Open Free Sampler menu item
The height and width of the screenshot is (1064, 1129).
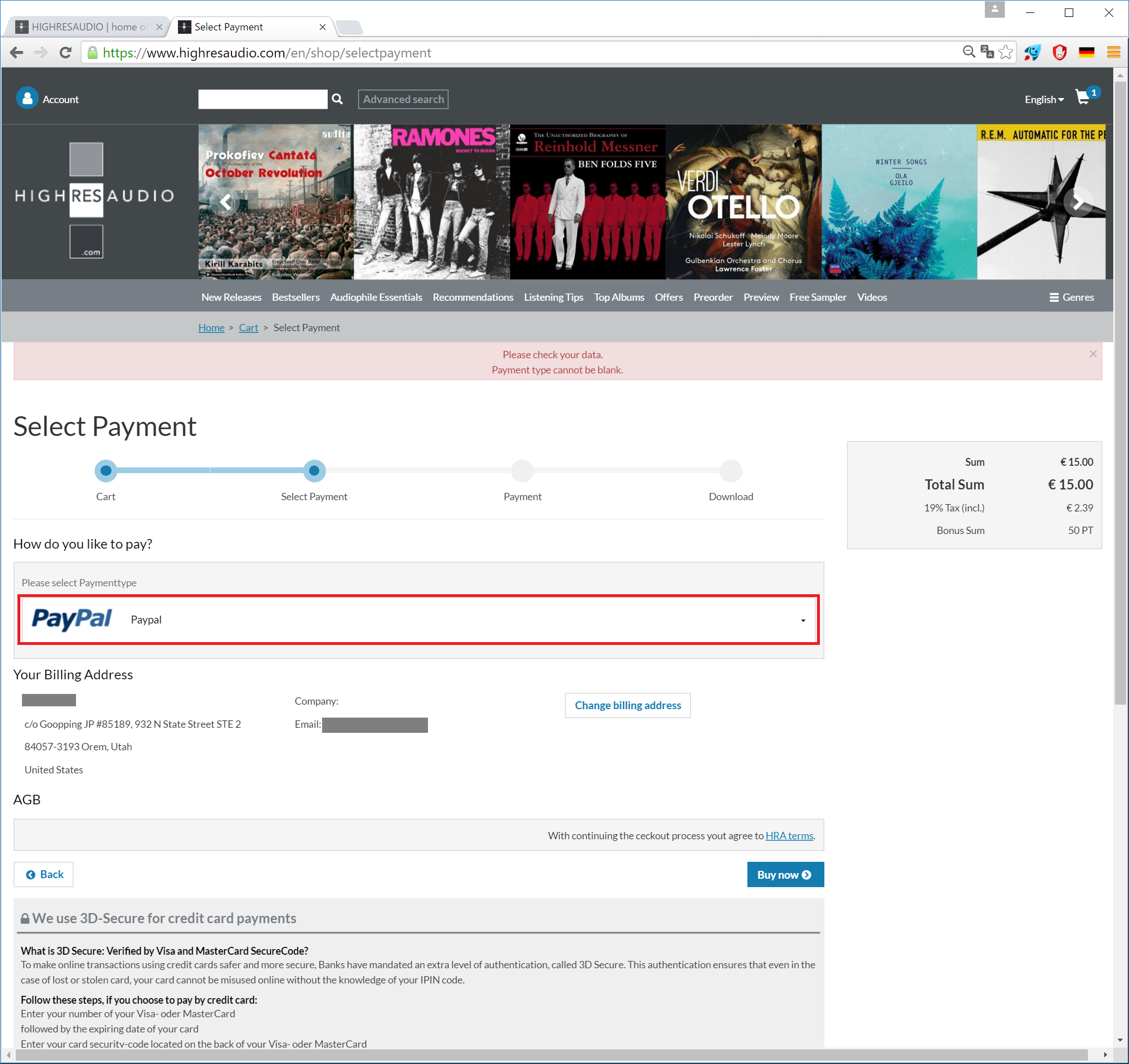tap(818, 297)
